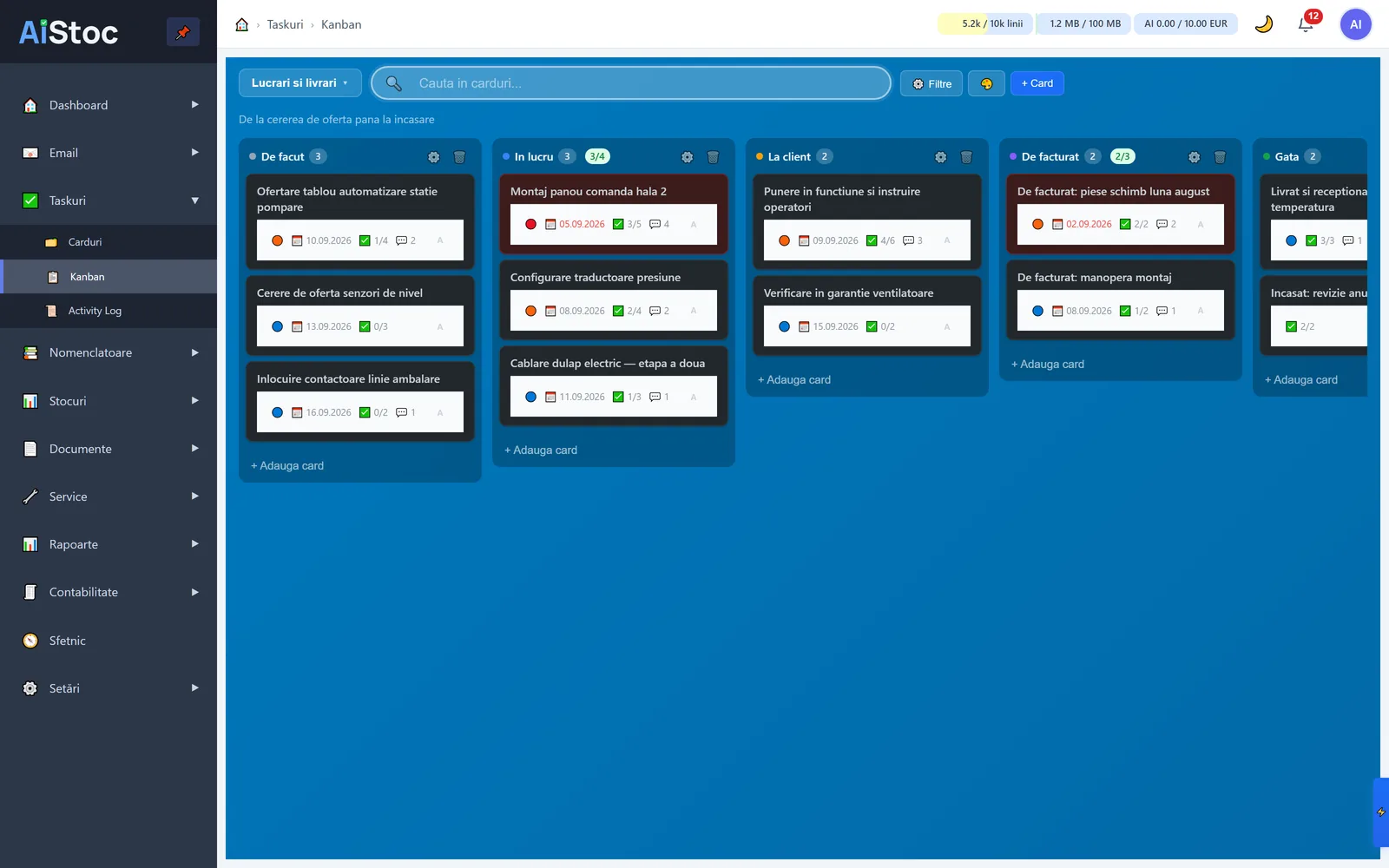The height and width of the screenshot is (868, 1389).
Task: Open the Cablare dulap electric card
Action: (614, 386)
